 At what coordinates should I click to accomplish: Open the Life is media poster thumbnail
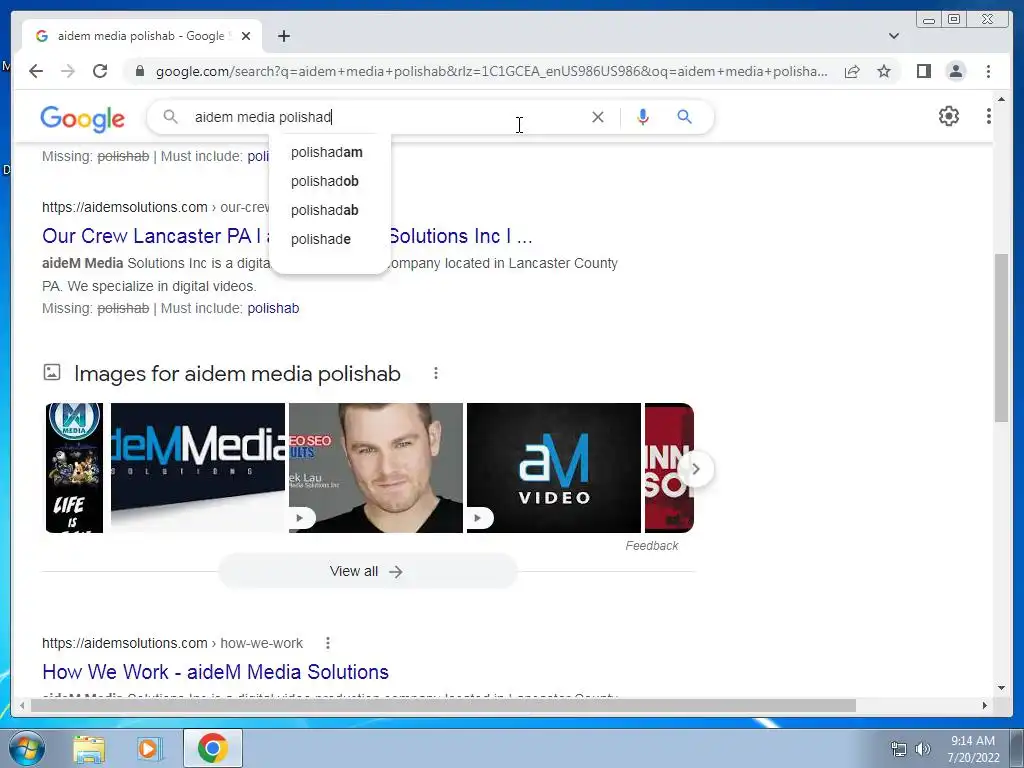(74, 468)
